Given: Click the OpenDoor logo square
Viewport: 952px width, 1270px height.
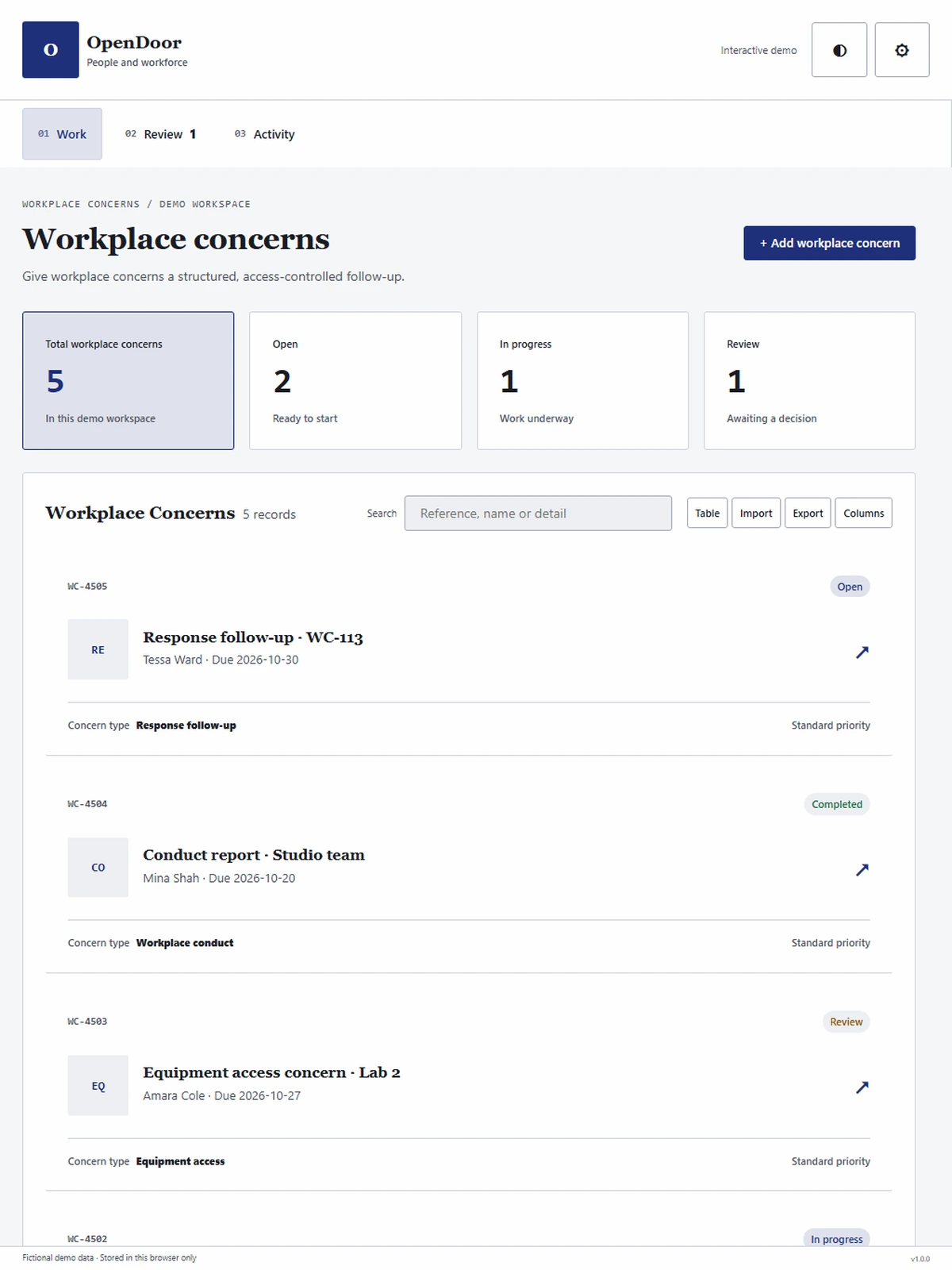Looking at the screenshot, I should (50, 49).
